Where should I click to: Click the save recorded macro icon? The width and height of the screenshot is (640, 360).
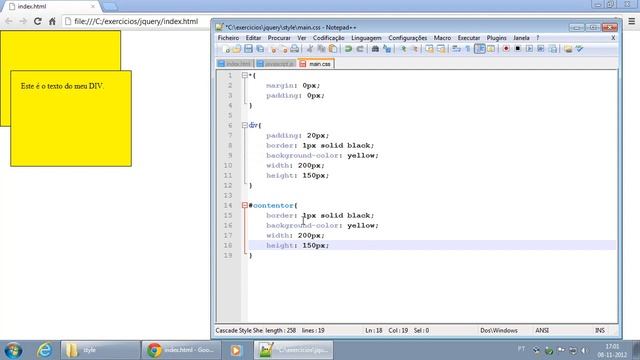point(553,49)
